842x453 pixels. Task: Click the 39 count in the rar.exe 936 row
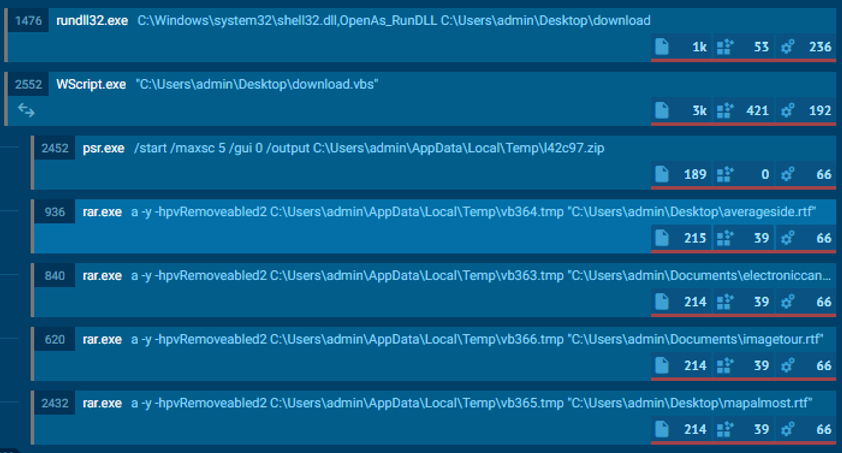[x=761, y=238]
